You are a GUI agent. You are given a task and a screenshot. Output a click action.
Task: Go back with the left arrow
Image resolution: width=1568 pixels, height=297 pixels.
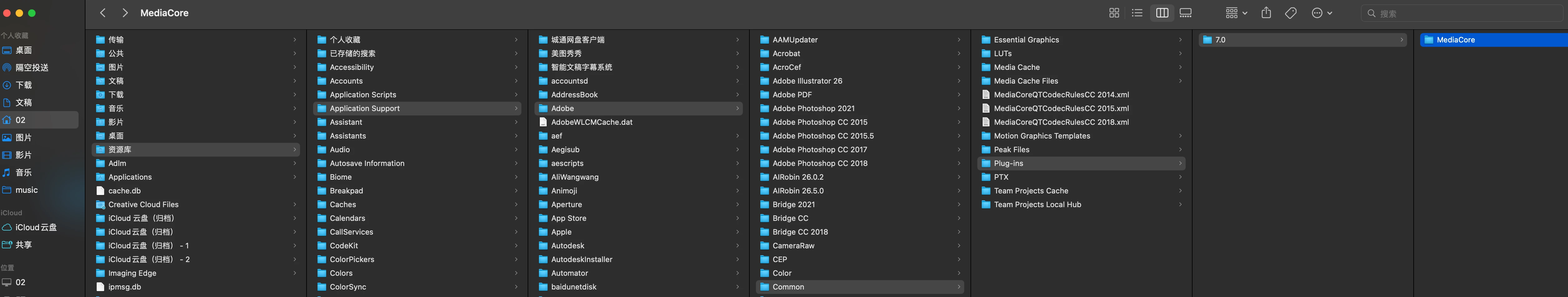(103, 13)
